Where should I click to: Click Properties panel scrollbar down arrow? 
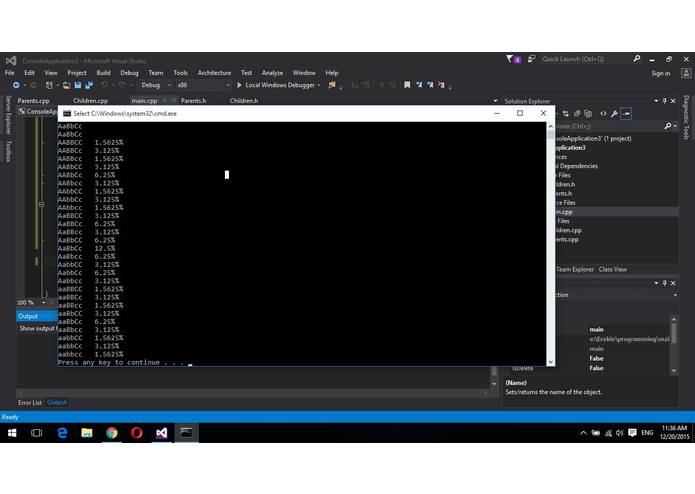pyautogui.click(x=674, y=371)
